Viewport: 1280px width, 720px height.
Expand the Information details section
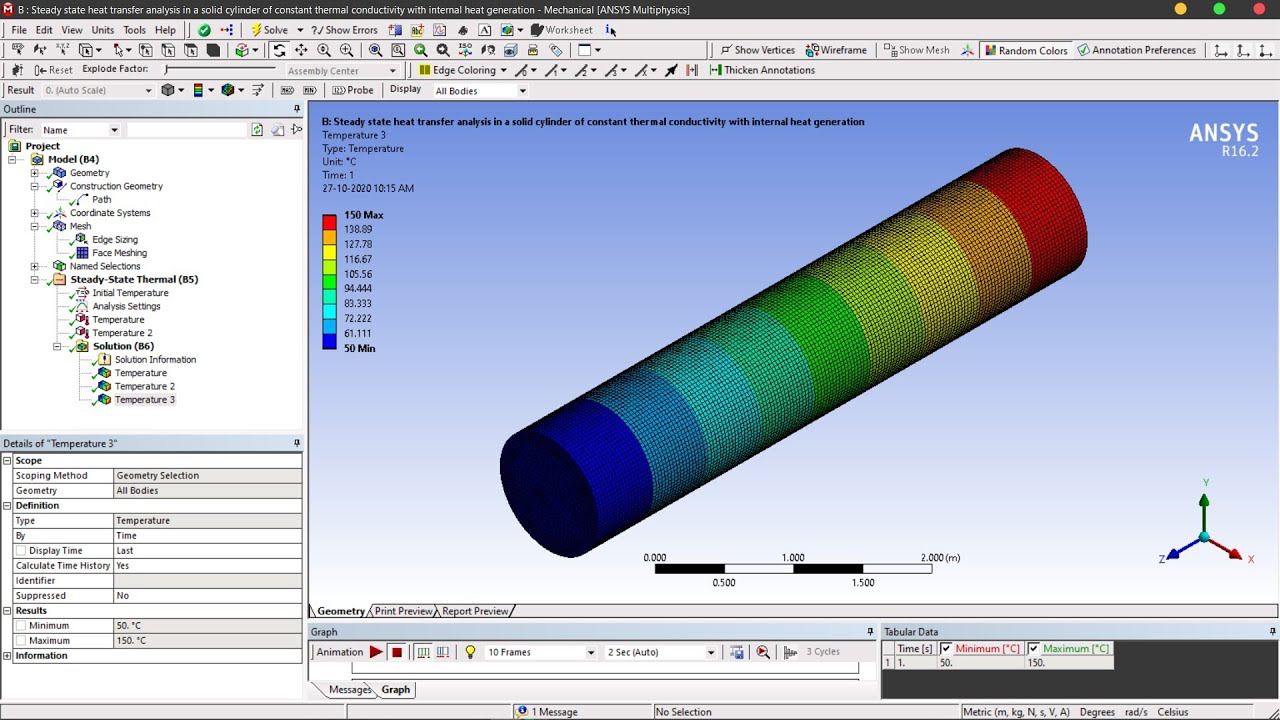(x=7, y=656)
